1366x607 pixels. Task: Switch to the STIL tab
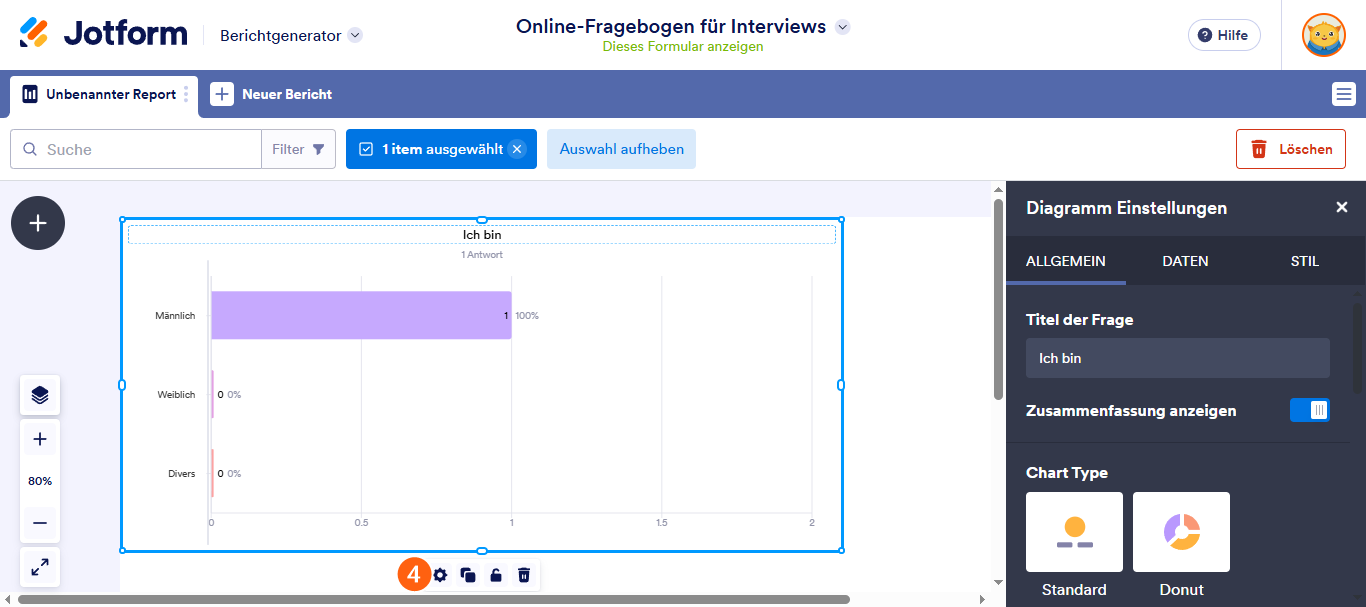pyautogui.click(x=1305, y=261)
